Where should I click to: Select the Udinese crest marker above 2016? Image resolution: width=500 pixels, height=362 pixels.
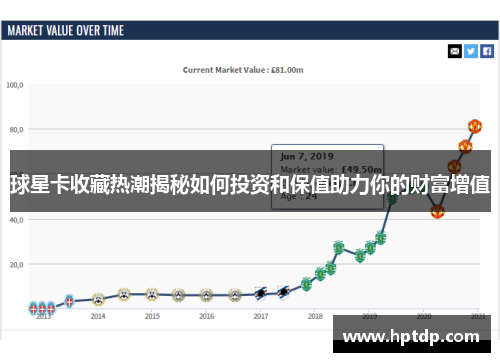click(x=206, y=295)
